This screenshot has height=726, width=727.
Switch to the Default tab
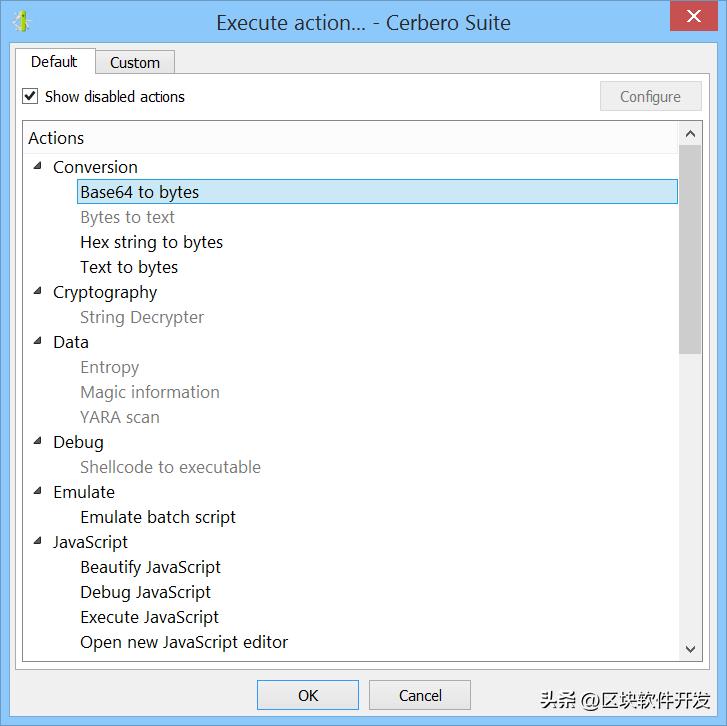(54, 62)
